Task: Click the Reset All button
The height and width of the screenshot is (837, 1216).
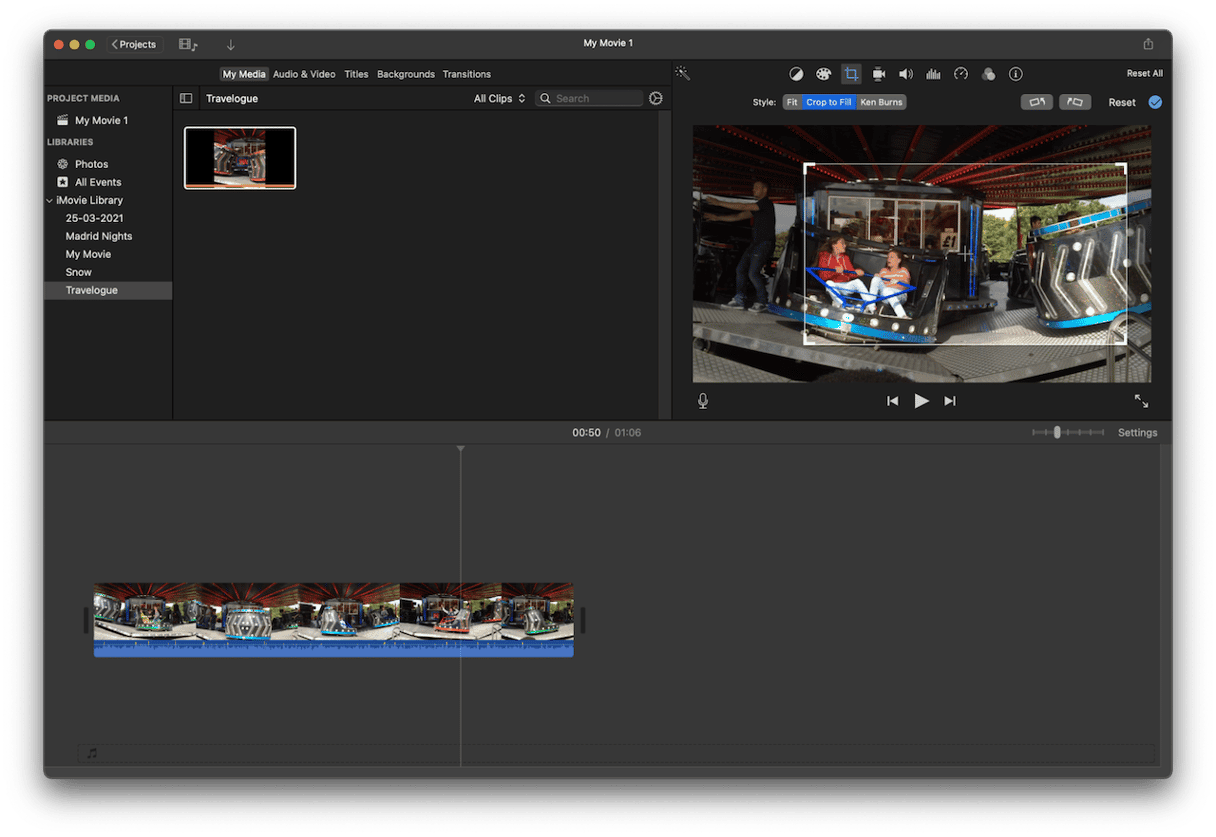Action: tap(1144, 73)
